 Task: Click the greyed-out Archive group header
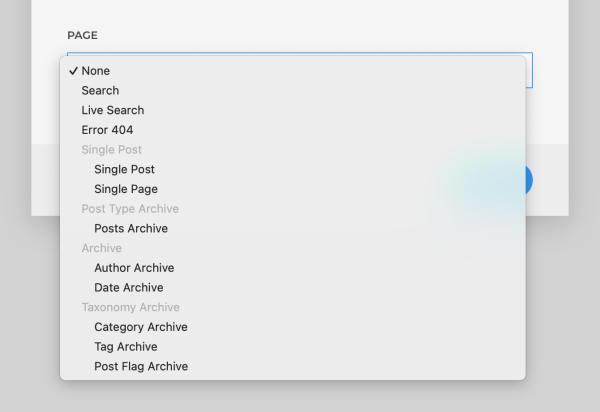(101, 248)
